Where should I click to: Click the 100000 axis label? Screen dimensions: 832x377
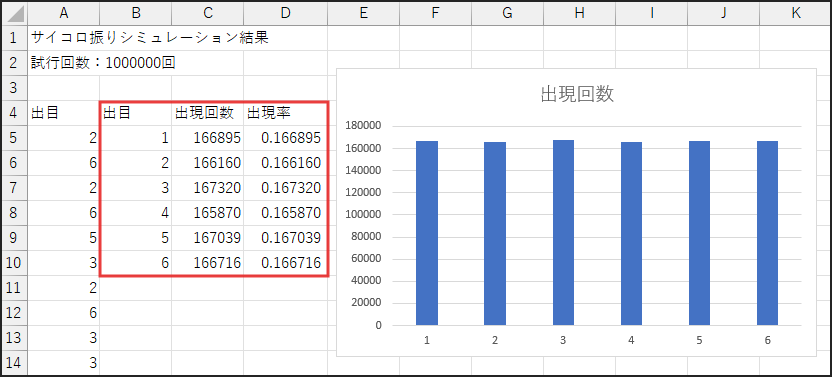(x=363, y=215)
